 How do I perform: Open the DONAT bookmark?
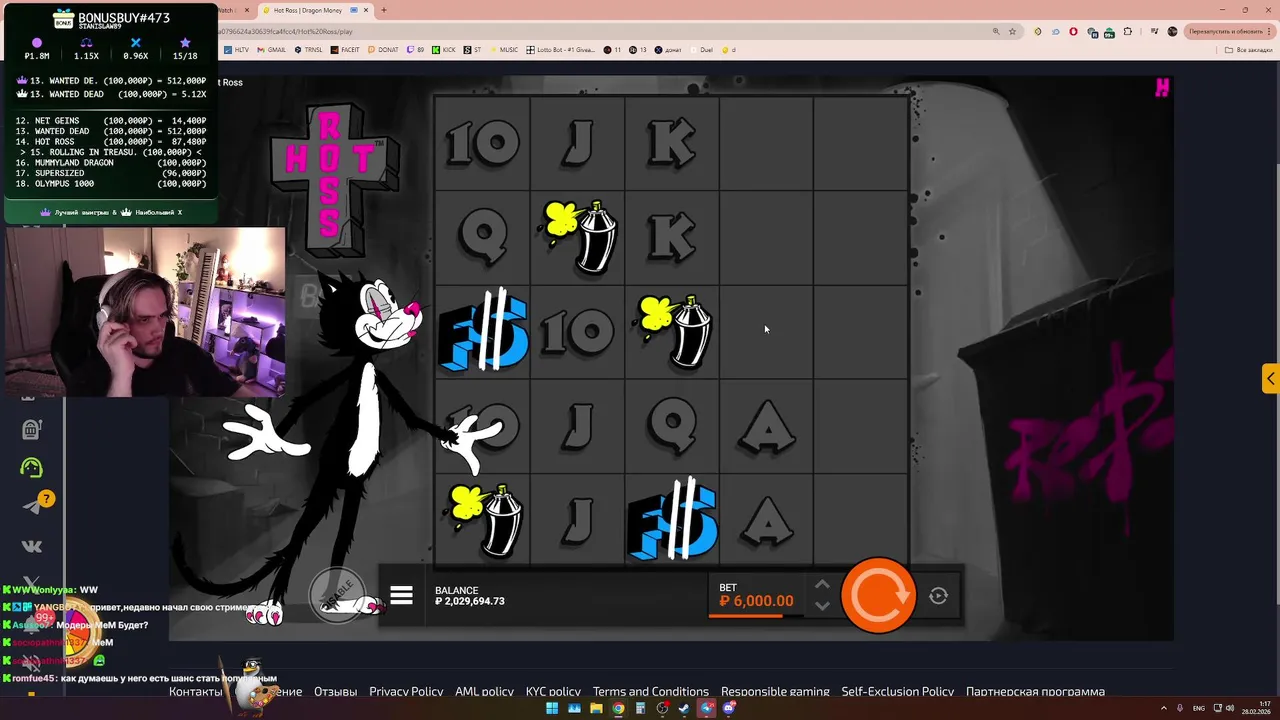point(383,50)
